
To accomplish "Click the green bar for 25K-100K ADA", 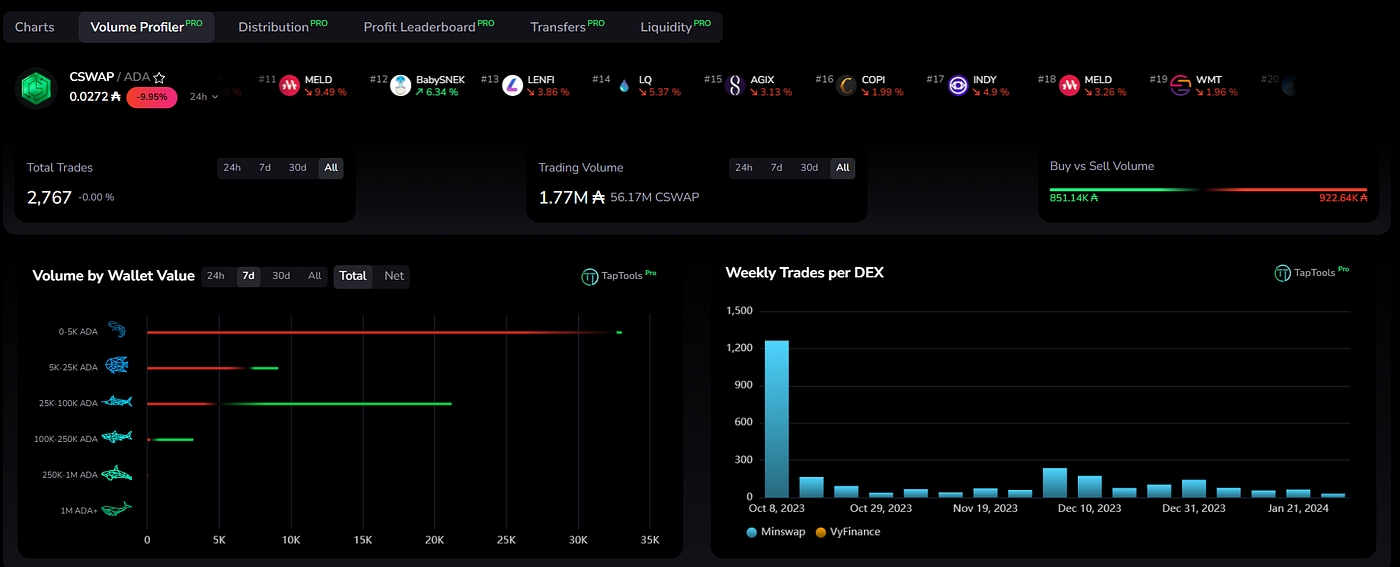I will [336, 404].
